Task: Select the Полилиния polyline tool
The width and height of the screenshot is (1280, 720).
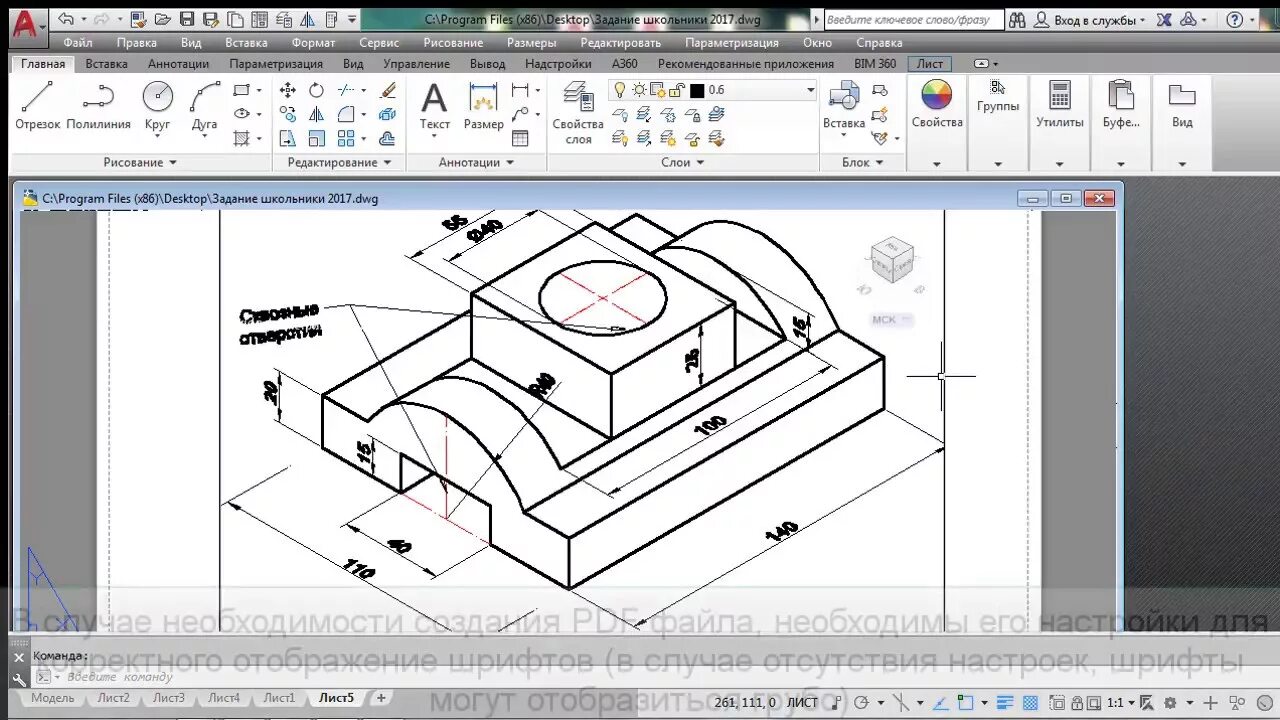Action: (98, 107)
